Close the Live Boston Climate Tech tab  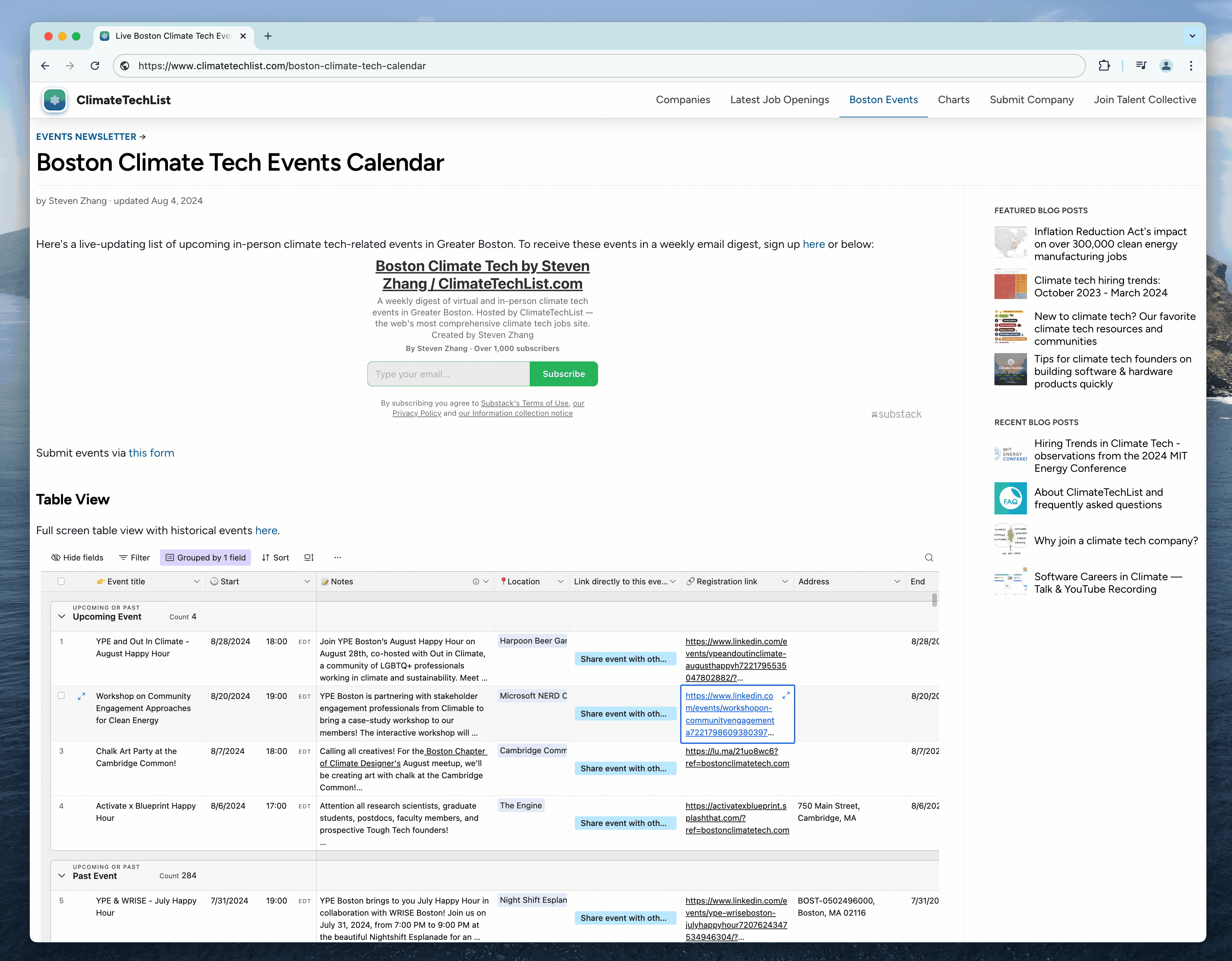pos(243,36)
